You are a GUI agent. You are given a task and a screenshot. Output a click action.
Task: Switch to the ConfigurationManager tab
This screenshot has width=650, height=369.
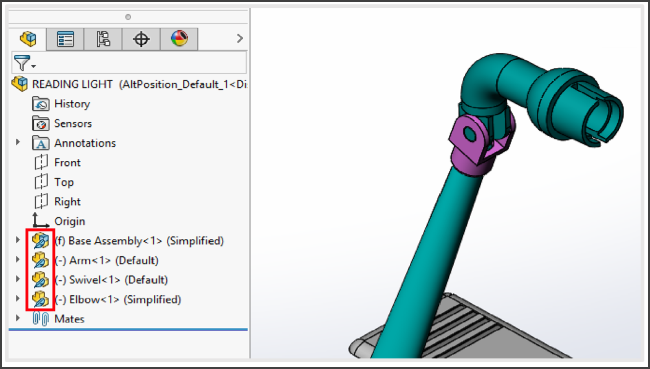103,39
